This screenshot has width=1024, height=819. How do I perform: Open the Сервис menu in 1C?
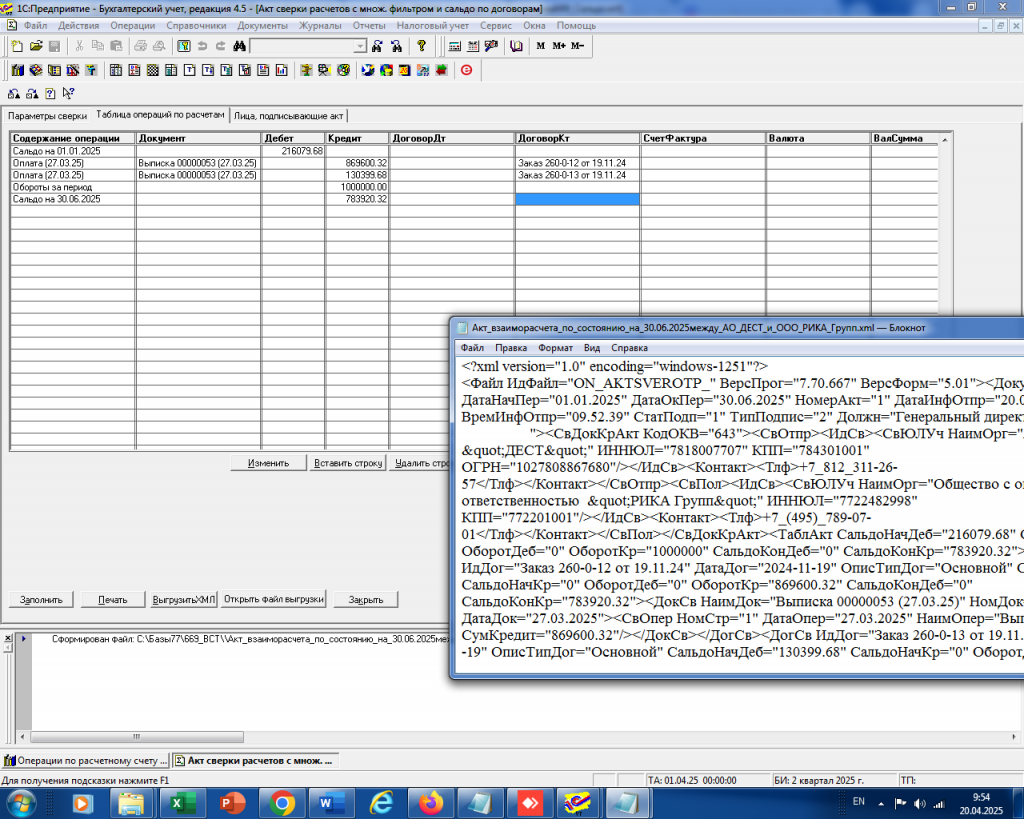(x=496, y=25)
